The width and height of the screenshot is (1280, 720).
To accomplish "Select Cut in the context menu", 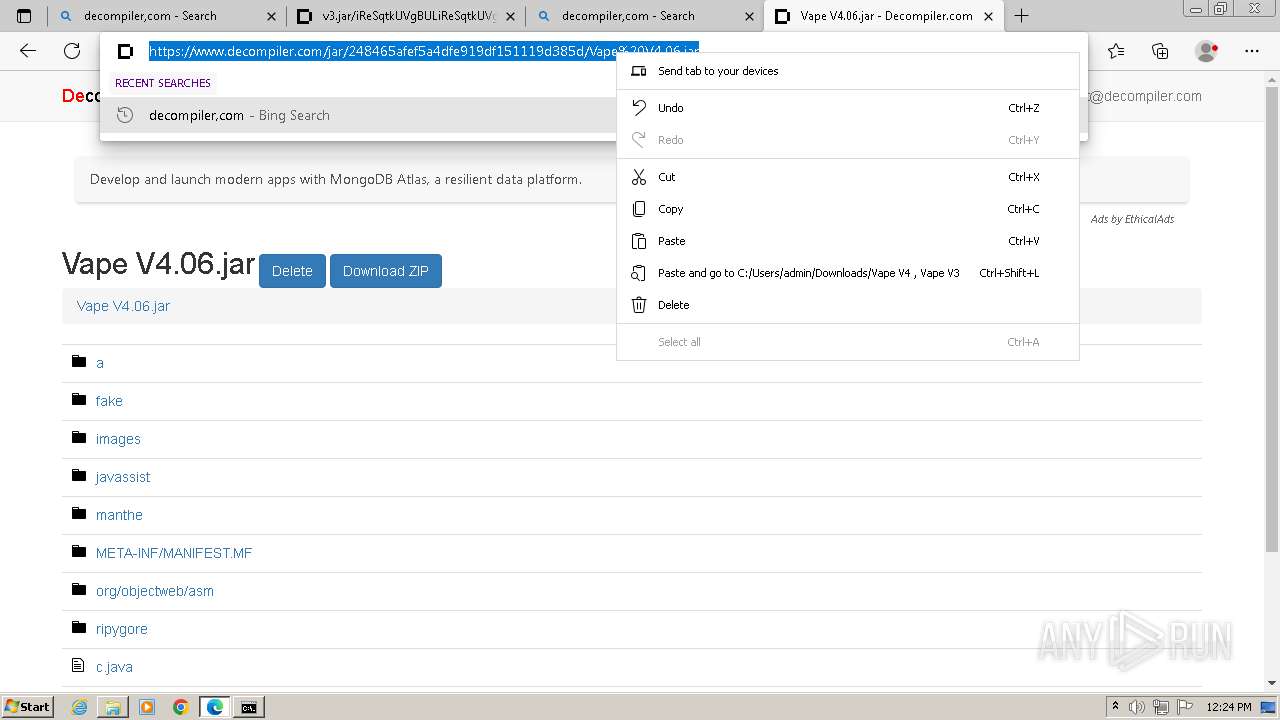I will [848, 177].
